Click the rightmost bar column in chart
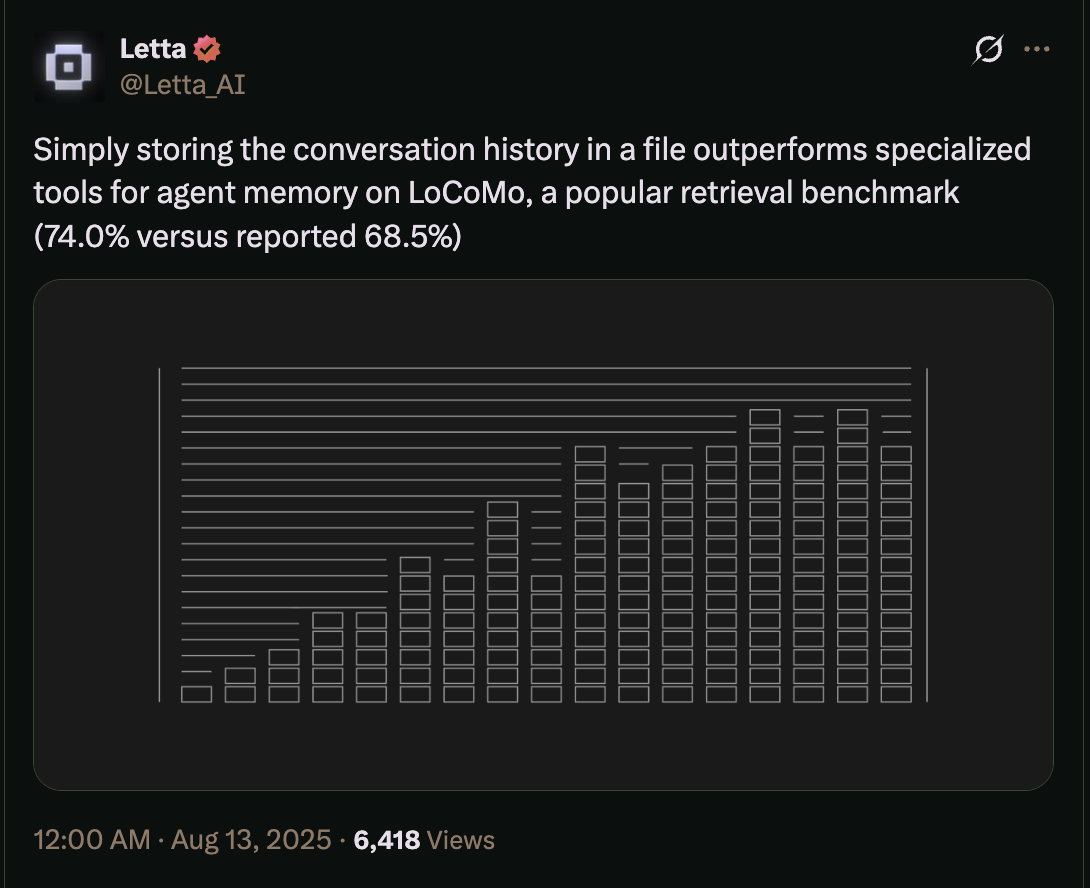The image size is (1090, 888). pyautogui.click(x=896, y=574)
